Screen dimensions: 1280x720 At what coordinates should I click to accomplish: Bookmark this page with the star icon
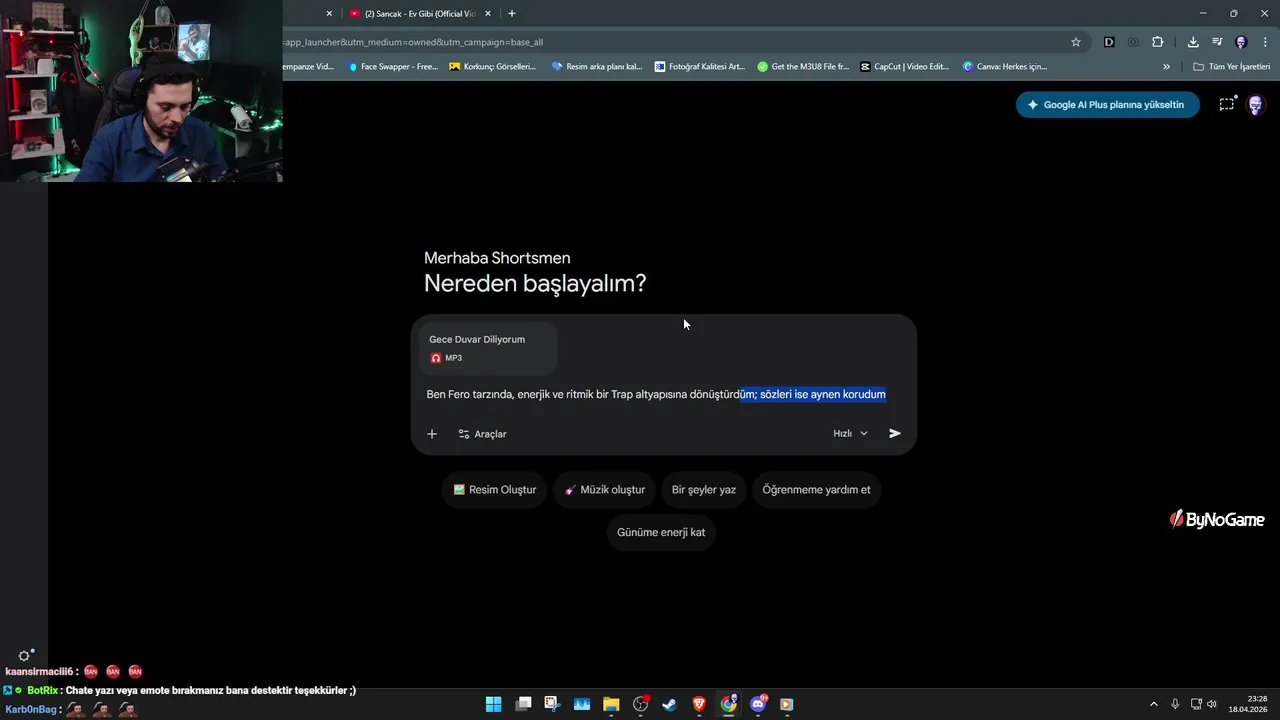click(1076, 42)
